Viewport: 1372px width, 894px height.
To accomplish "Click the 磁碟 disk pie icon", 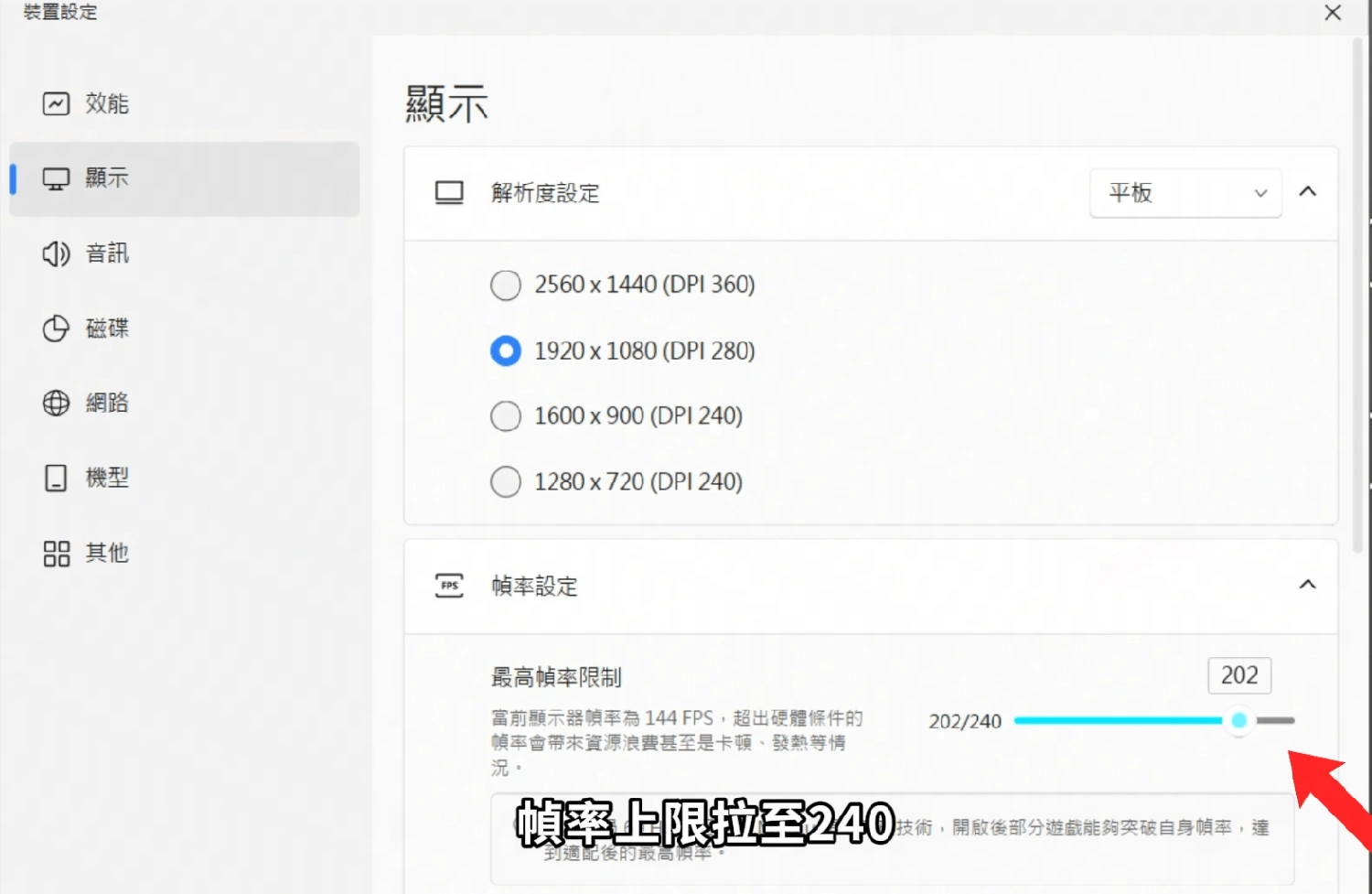I will click(56, 329).
